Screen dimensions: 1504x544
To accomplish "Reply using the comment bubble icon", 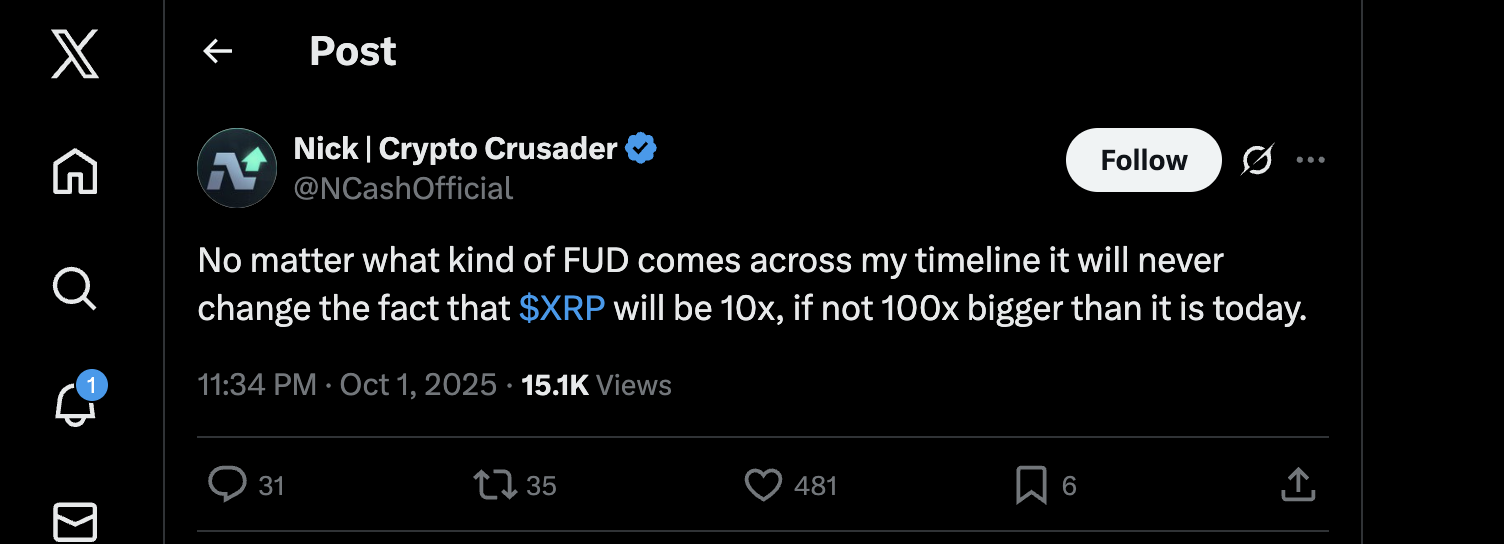I will (x=227, y=485).
